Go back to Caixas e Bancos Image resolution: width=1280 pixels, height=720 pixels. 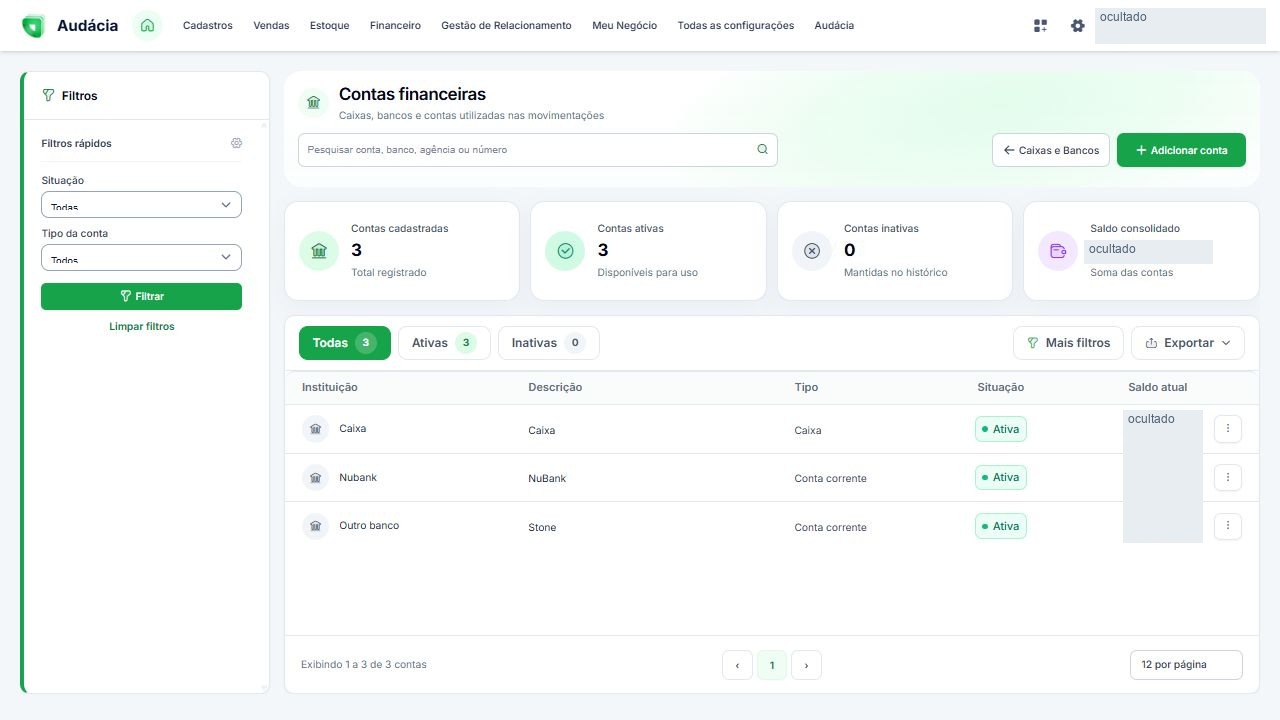point(1051,150)
